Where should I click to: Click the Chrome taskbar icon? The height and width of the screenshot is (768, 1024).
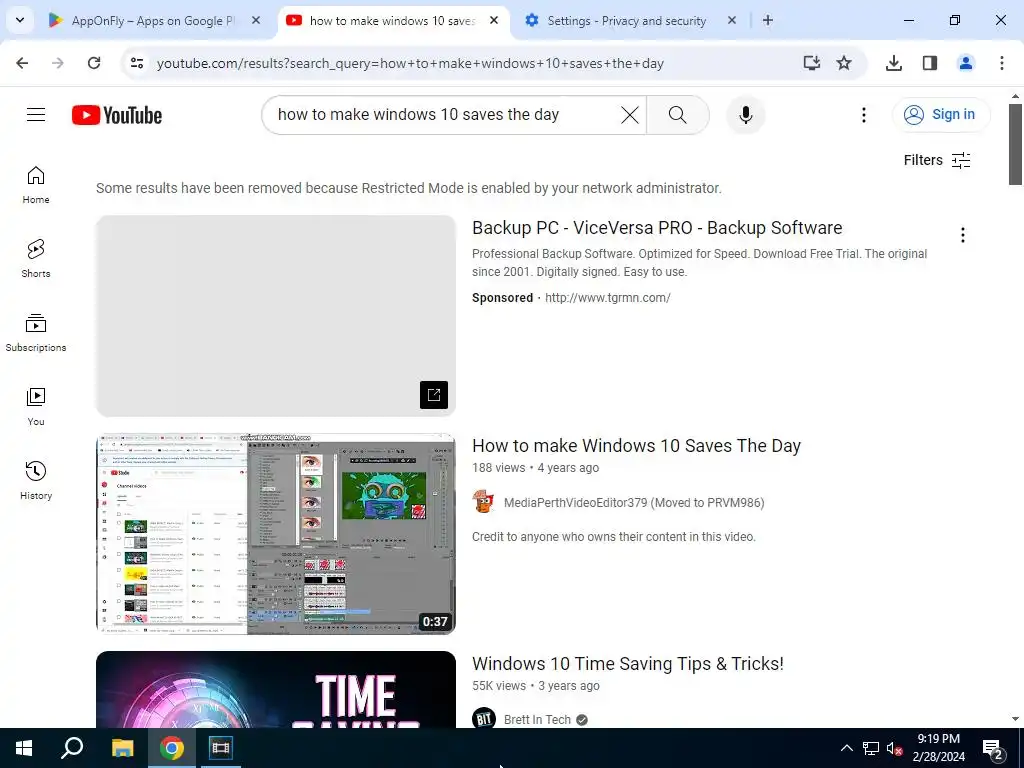coord(171,748)
